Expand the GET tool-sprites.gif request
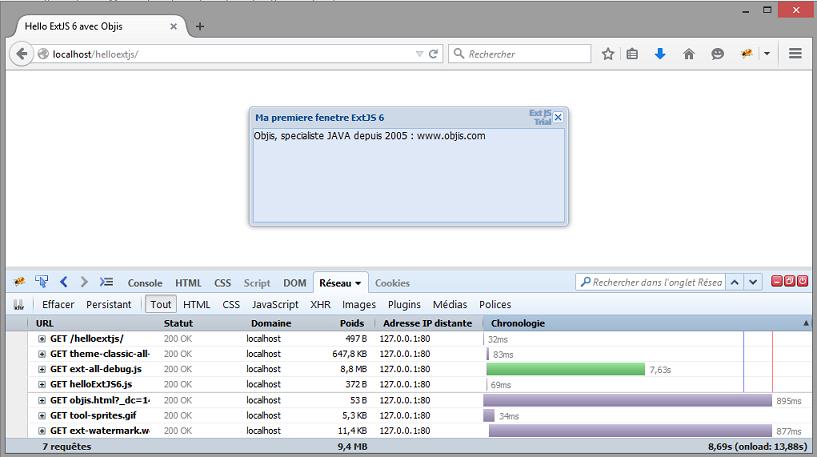 click(x=42, y=415)
